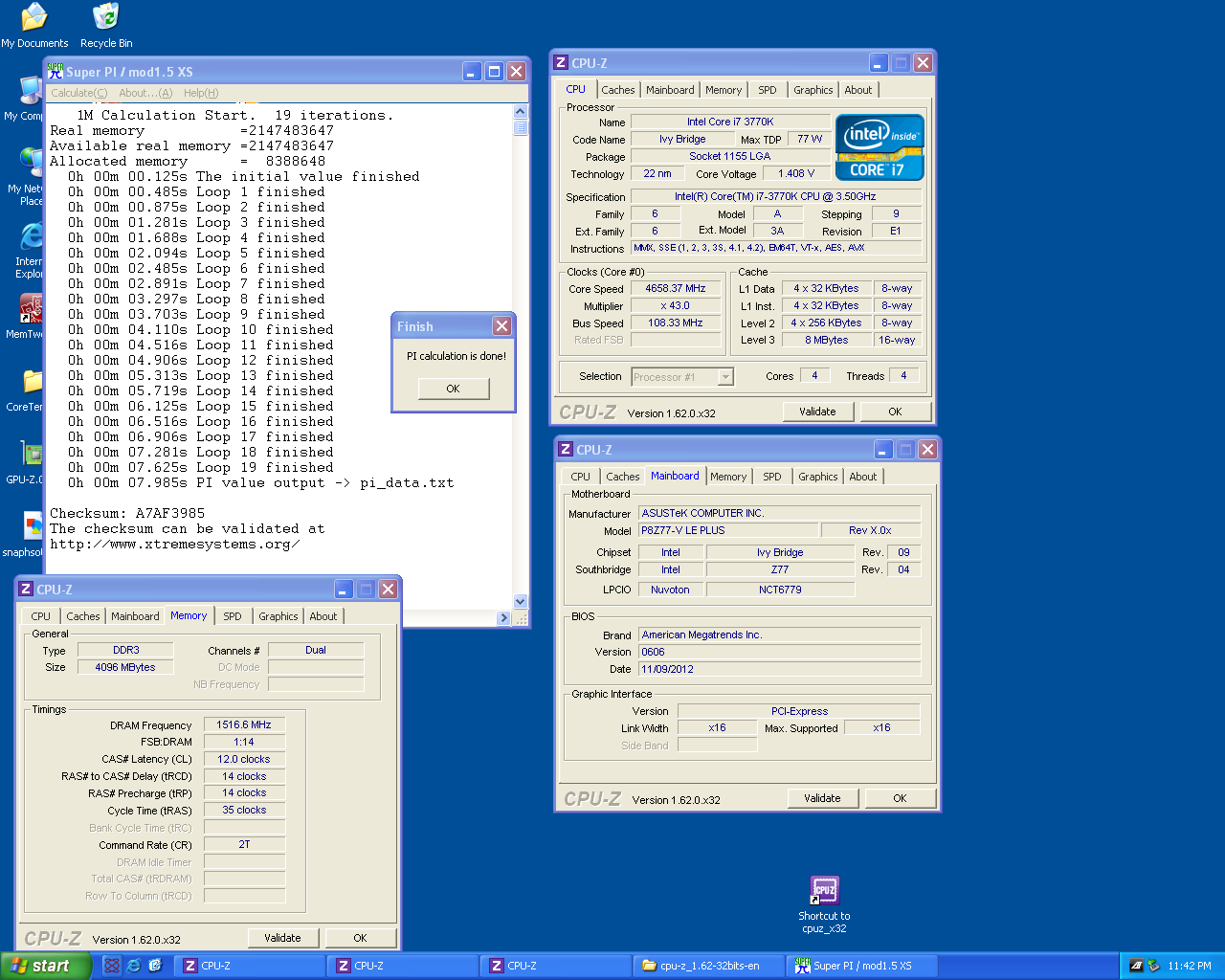Open the My Computer desktop icon
The width and height of the screenshot is (1225, 980).
(29, 100)
